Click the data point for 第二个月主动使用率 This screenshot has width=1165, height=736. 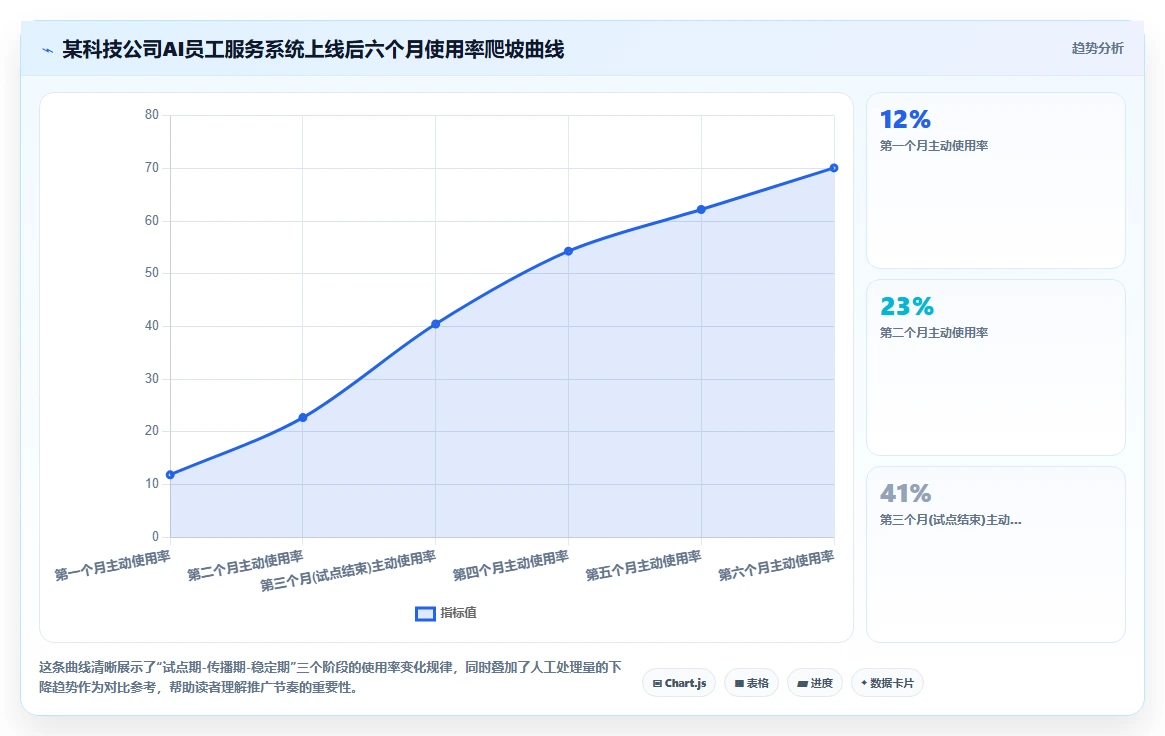pyautogui.click(x=303, y=417)
